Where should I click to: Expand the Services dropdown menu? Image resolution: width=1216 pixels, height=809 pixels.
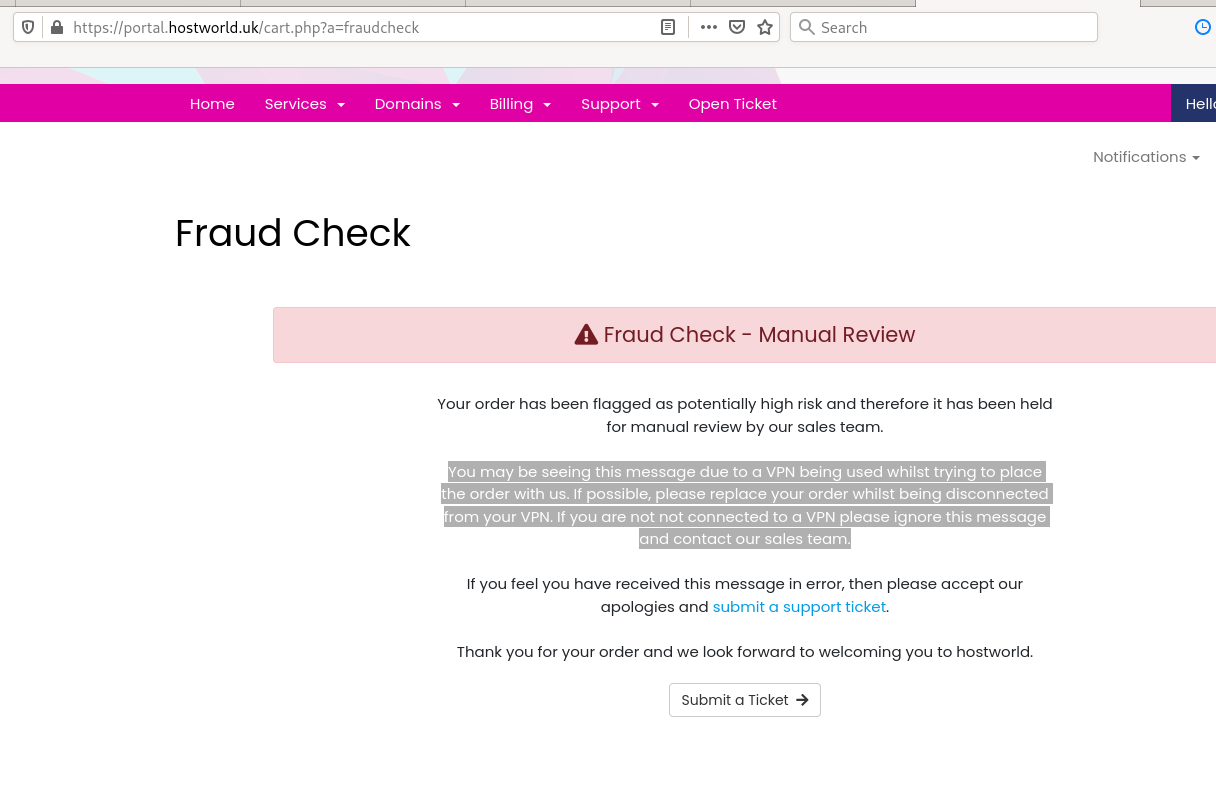point(305,104)
